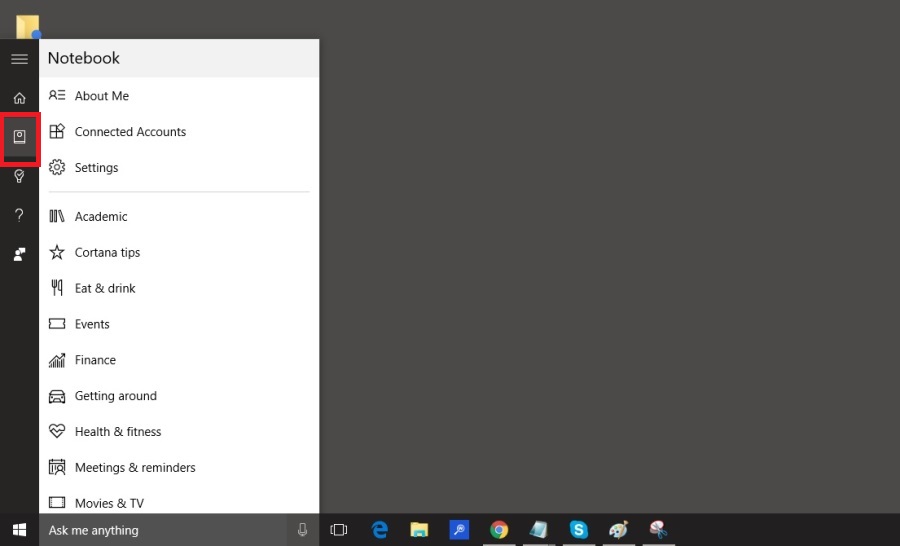Select the Finance category
The image size is (900, 546).
coord(179,360)
